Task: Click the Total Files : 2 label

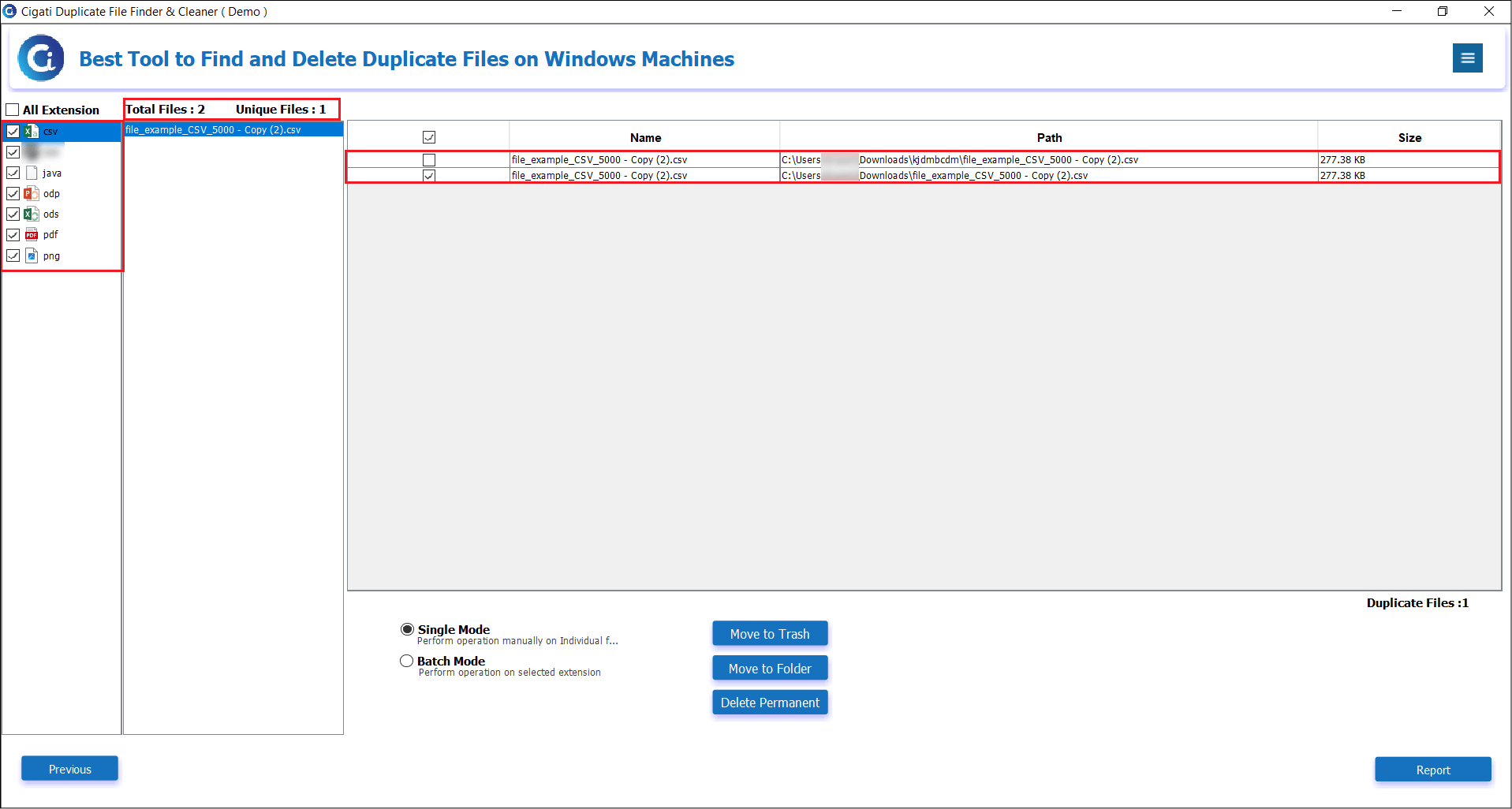Action: (x=166, y=109)
